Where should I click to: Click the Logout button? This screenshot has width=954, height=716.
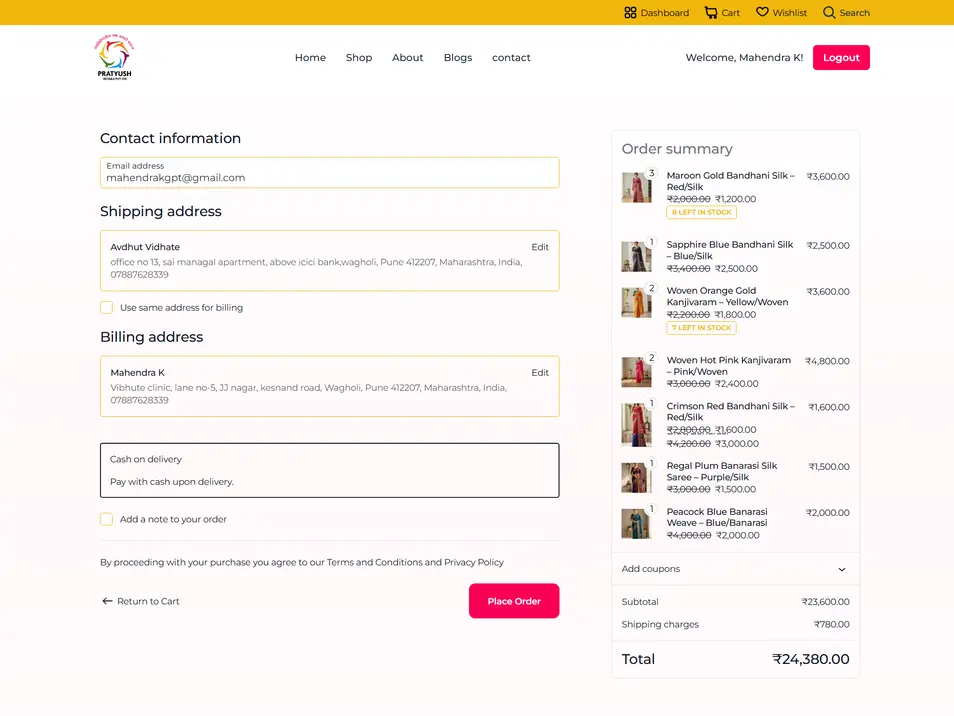(x=841, y=57)
